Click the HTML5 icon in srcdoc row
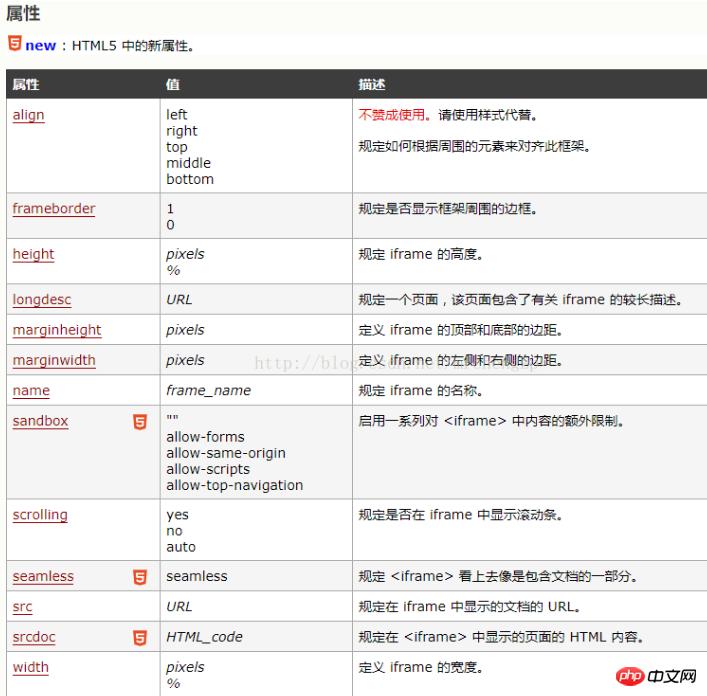 click(x=140, y=638)
